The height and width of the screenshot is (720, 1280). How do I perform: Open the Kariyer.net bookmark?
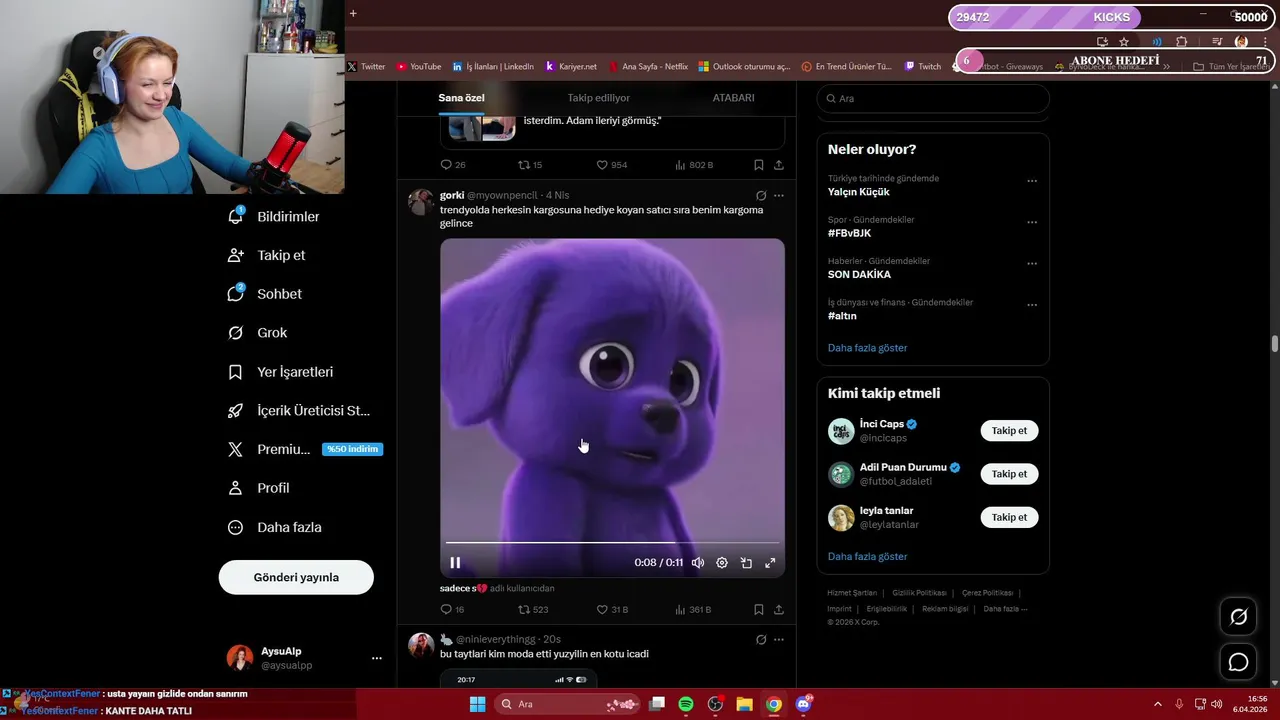coord(570,66)
